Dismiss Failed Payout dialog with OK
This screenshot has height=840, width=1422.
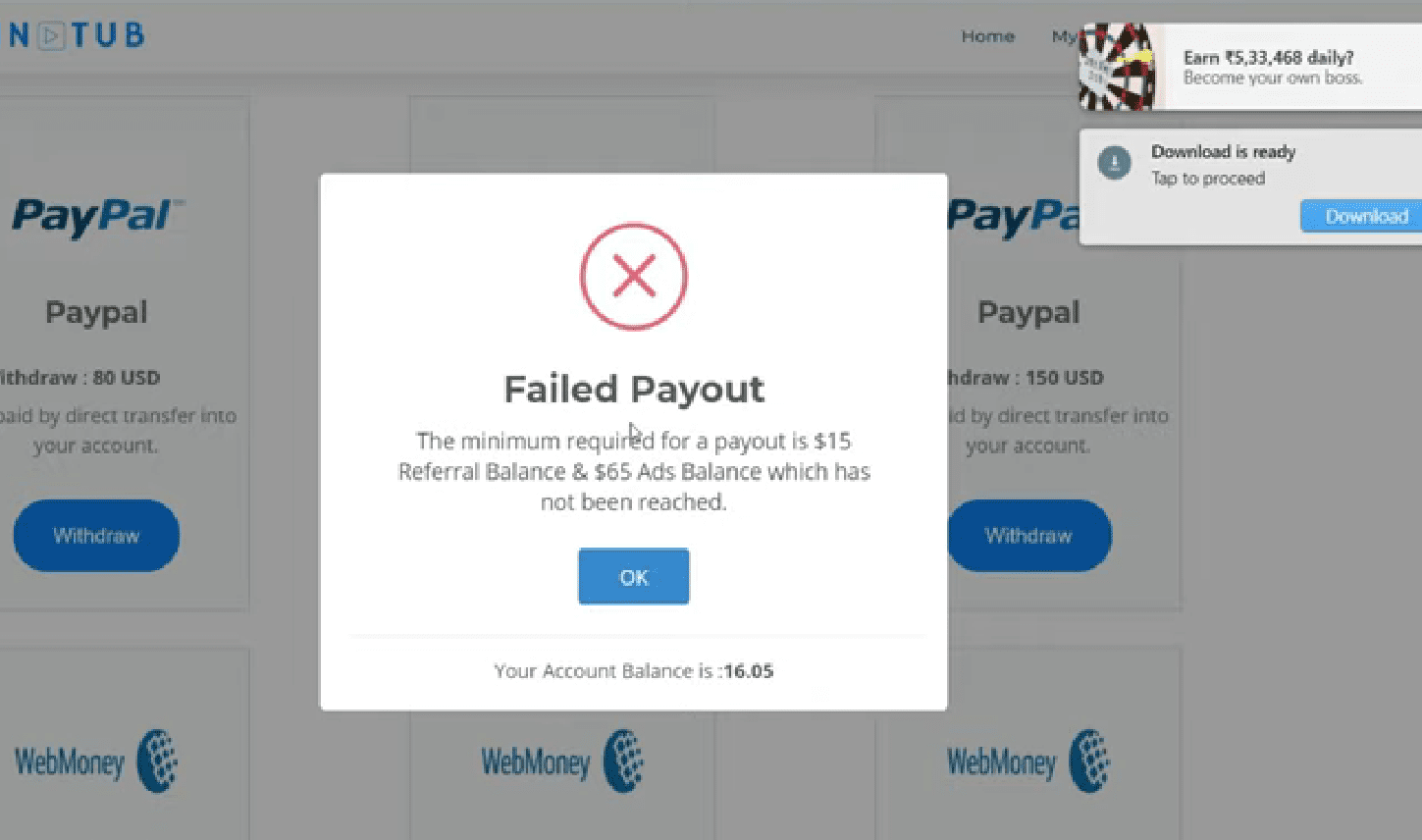pos(634,577)
